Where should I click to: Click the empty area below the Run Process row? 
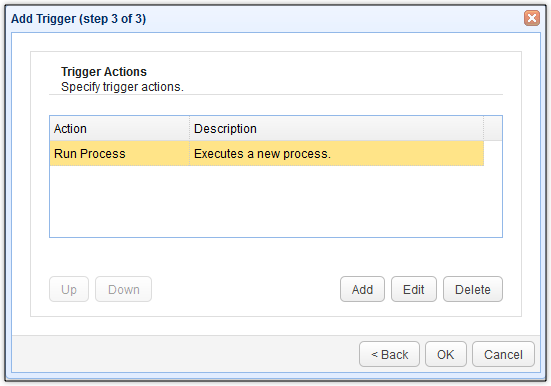pyautogui.click(x=276, y=201)
